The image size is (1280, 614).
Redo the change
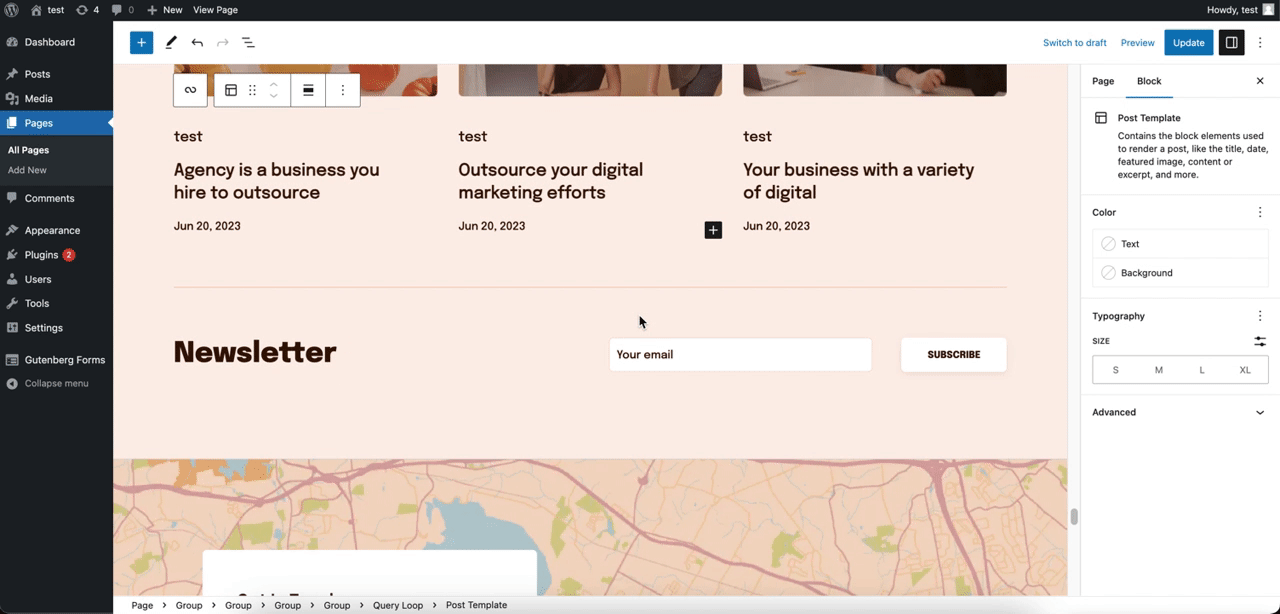tap(223, 43)
